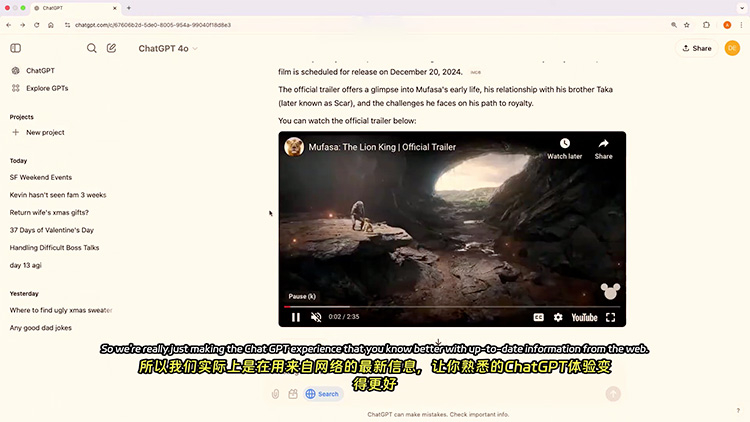
Task: Click the source citation chip after release date
Action: coord(475,72)
